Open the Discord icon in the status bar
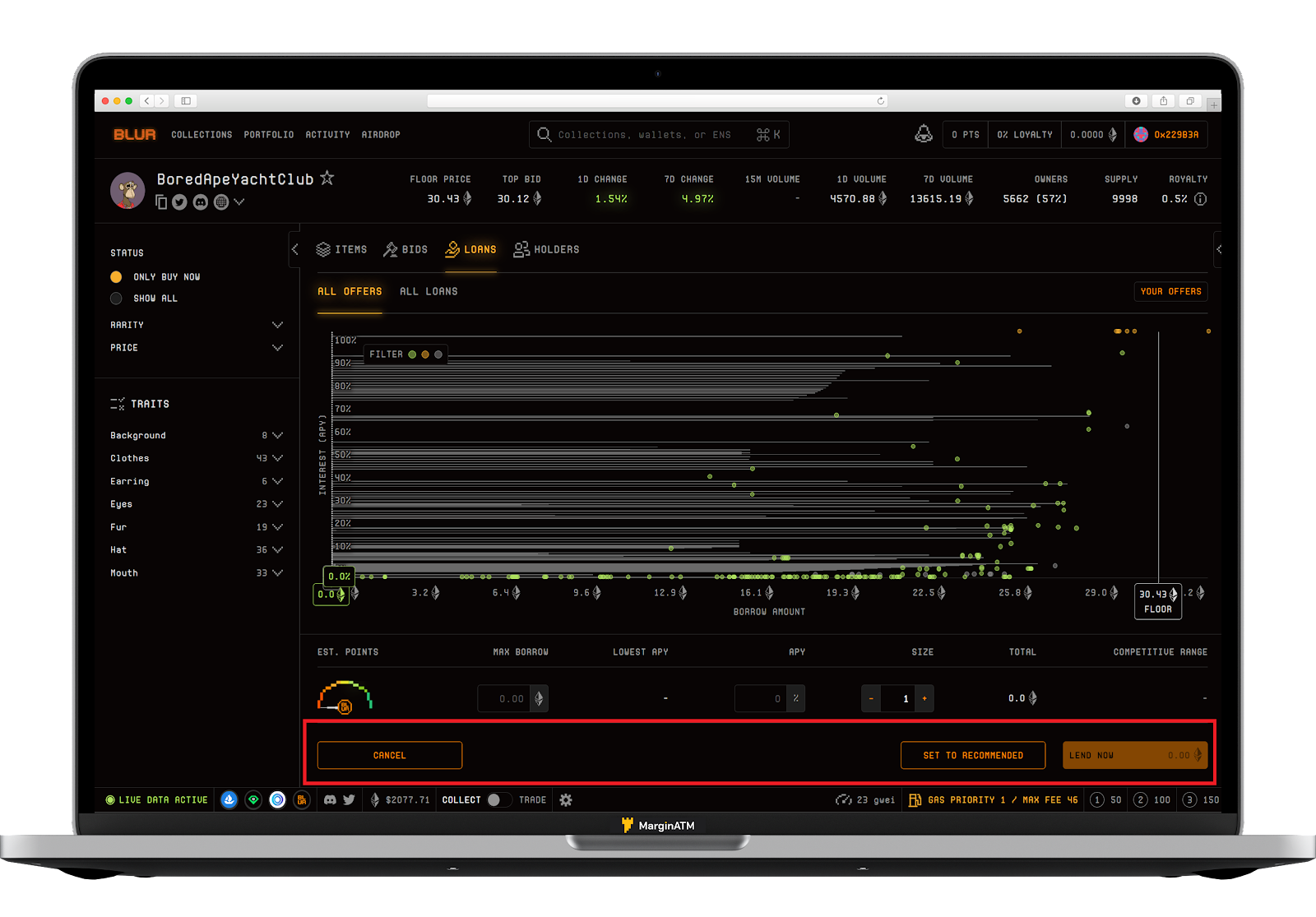1316x917 pixels. point(330,799)
